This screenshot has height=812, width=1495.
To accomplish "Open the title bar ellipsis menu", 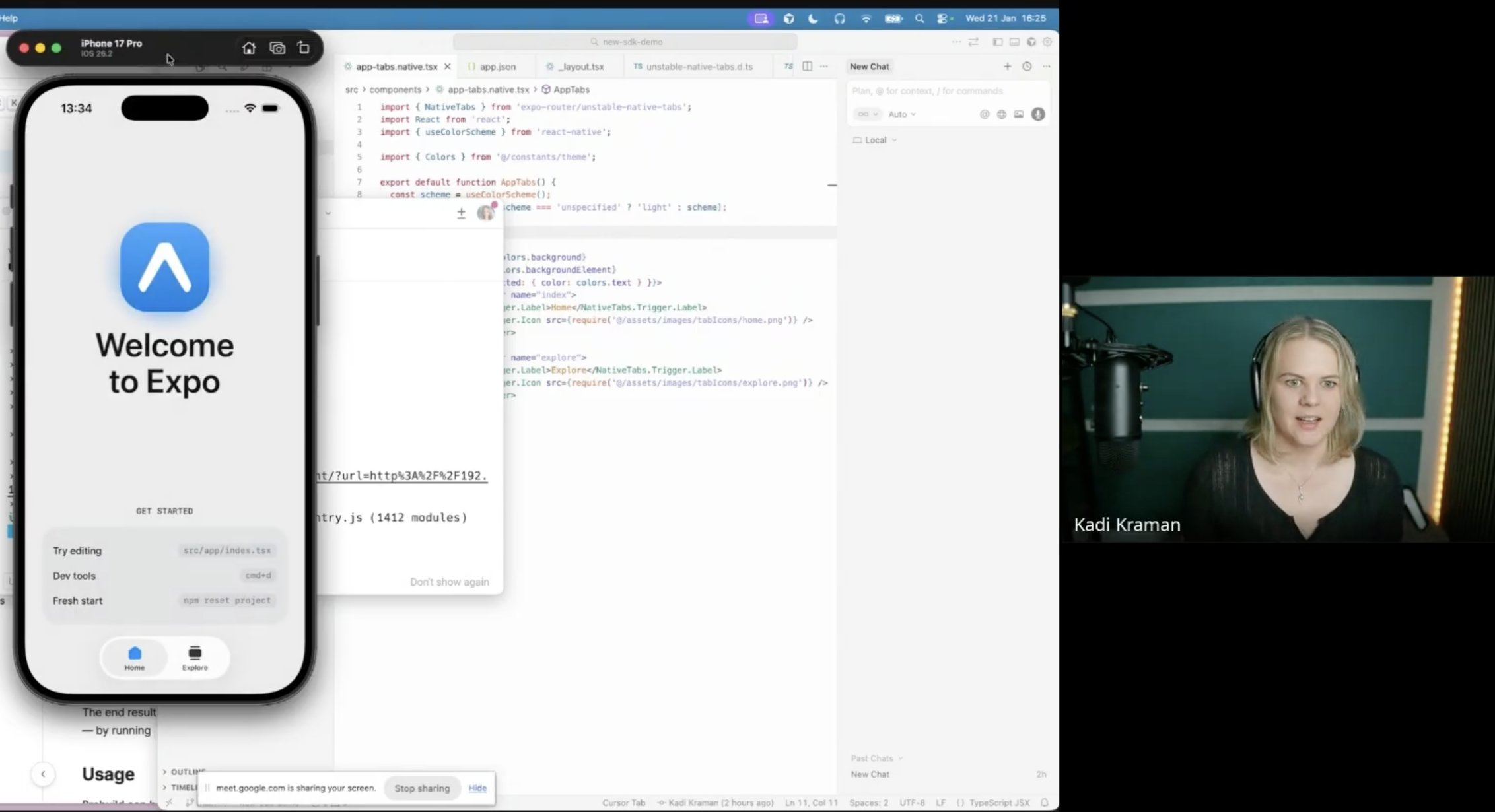I will [956, 42].
